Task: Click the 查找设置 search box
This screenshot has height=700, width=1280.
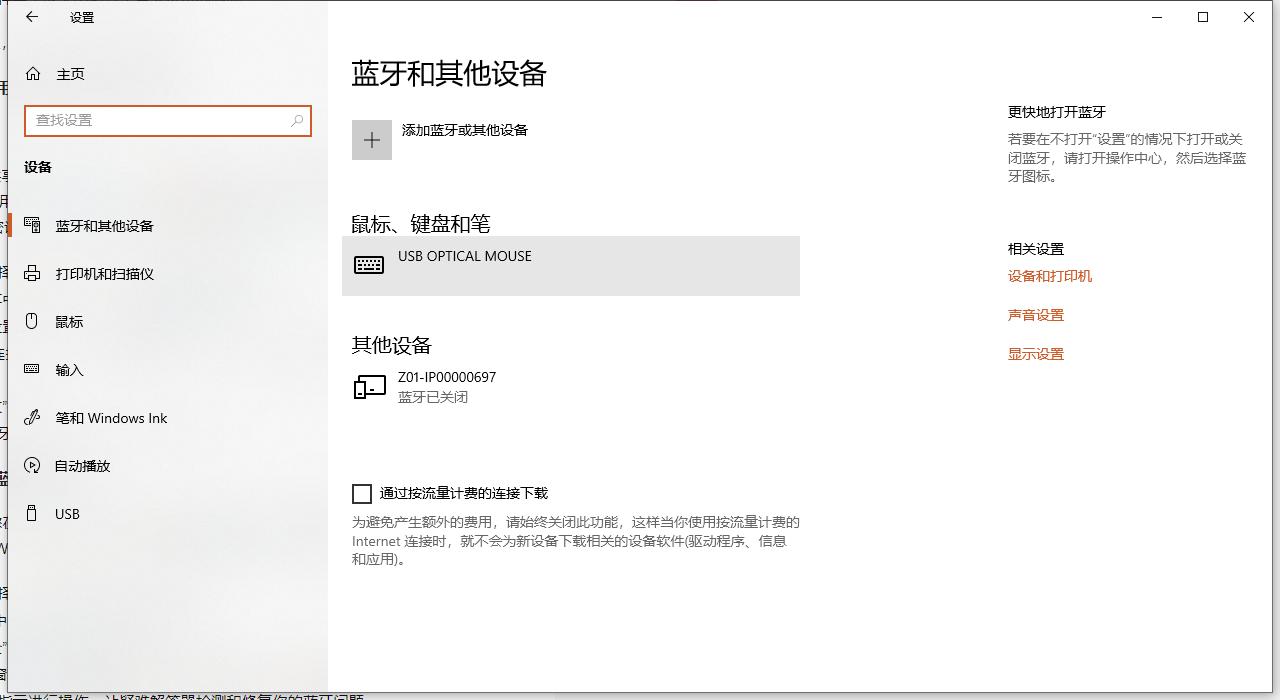Action: click(x=167, y=120)
